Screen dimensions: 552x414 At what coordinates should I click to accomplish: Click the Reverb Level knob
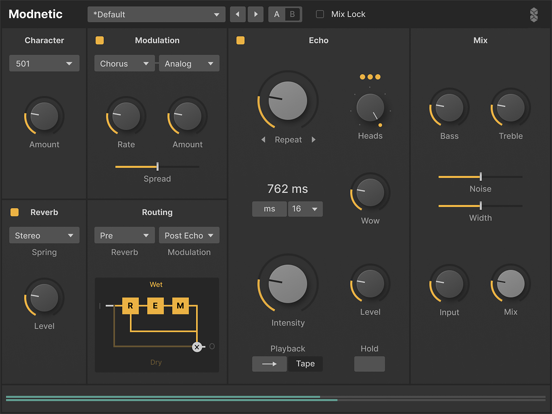click(44, 297)
